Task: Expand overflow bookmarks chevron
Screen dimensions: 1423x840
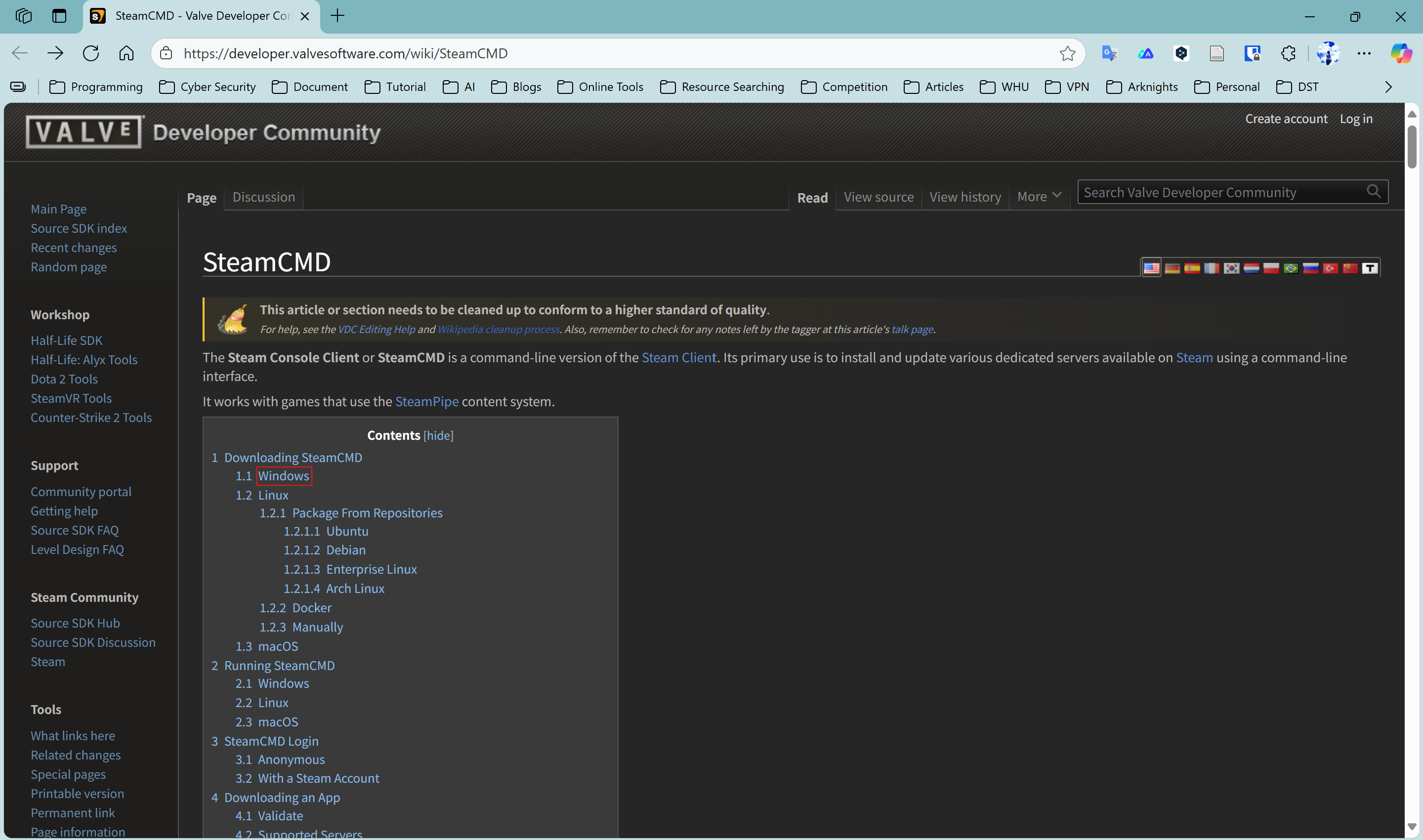Action: [x=1388, y=86]
